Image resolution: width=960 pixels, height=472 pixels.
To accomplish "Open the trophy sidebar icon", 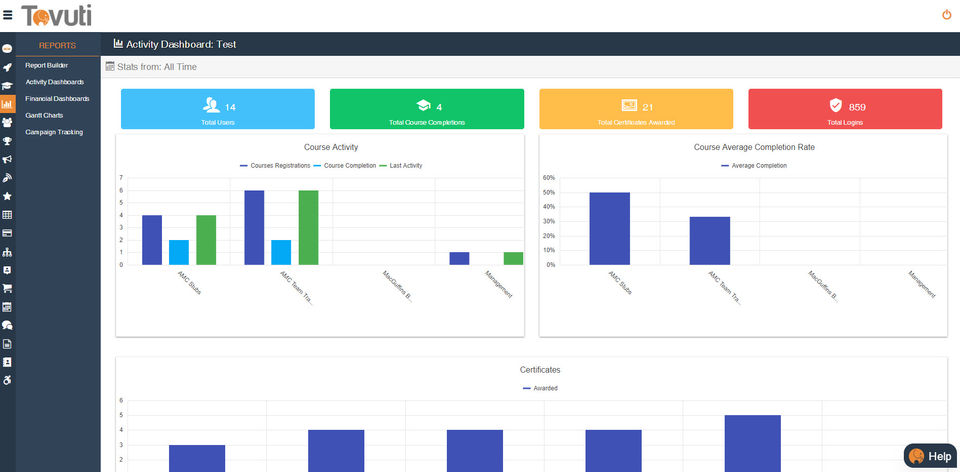I will (7, 141).
